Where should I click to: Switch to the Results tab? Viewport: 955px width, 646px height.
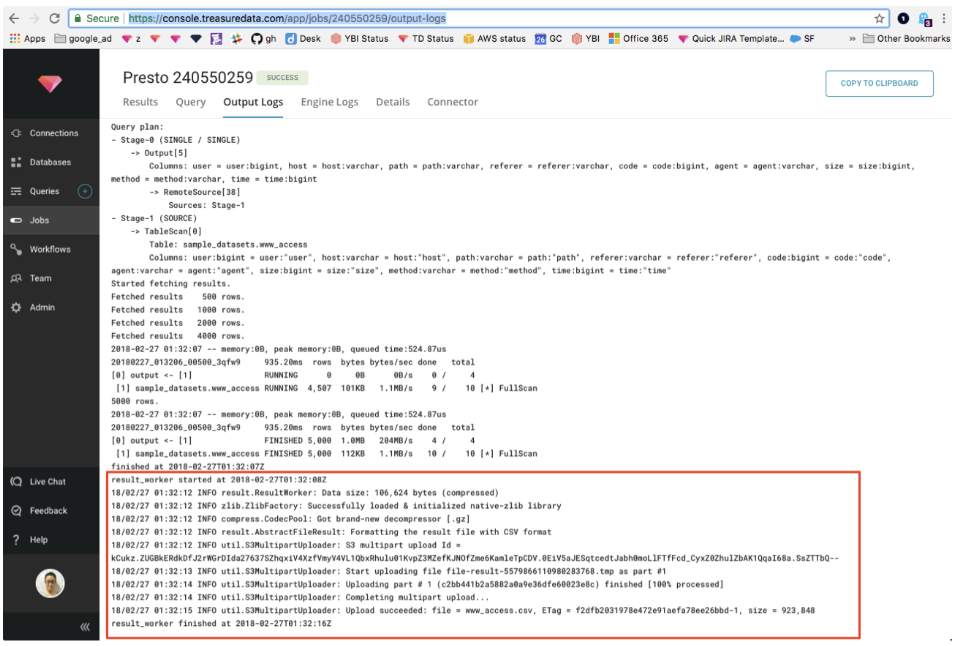(x=140, y=102)
